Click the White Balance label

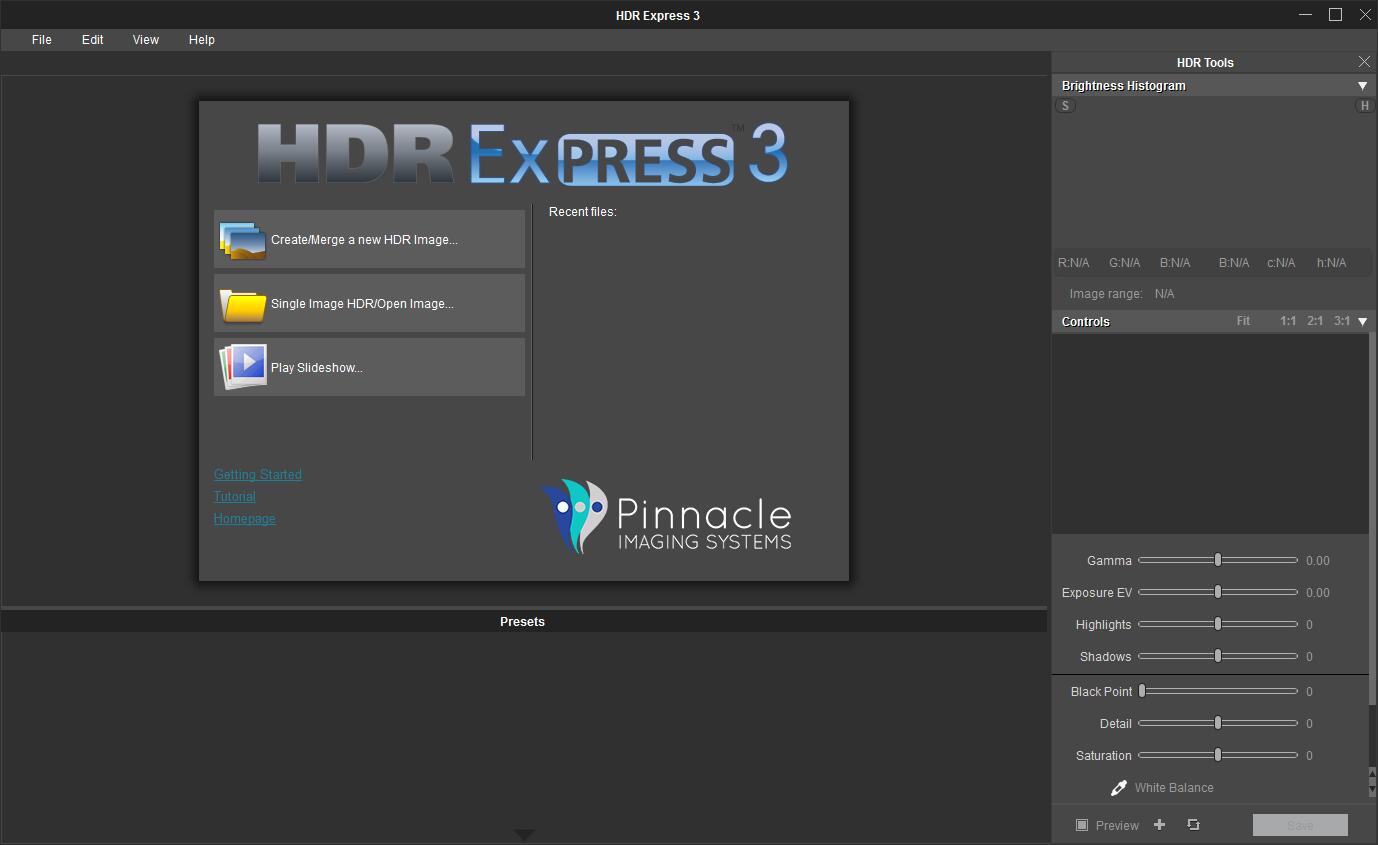[1174, 788]
